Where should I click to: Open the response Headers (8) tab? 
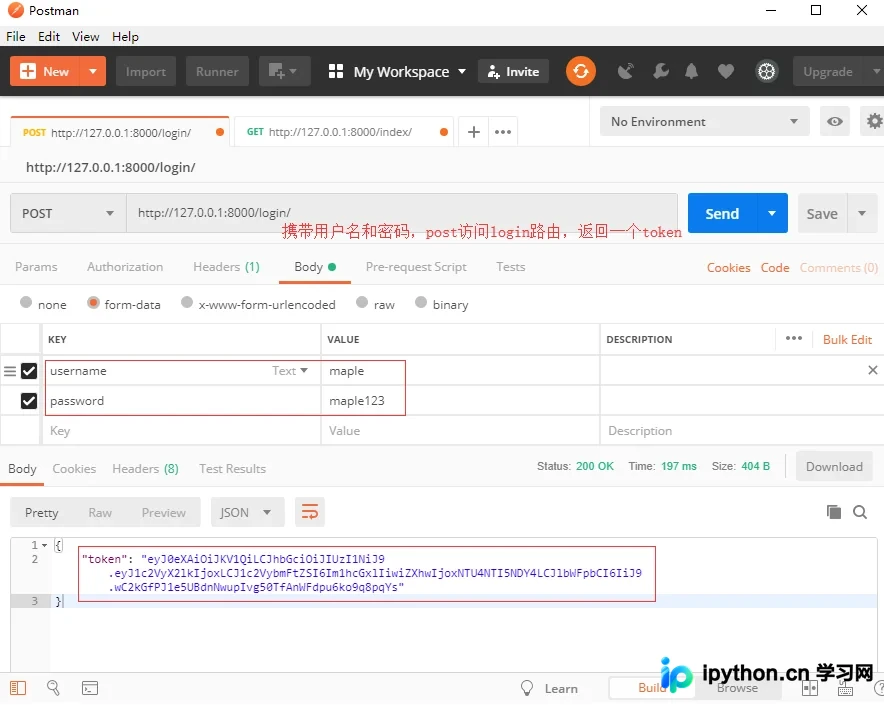coord(145,469)
